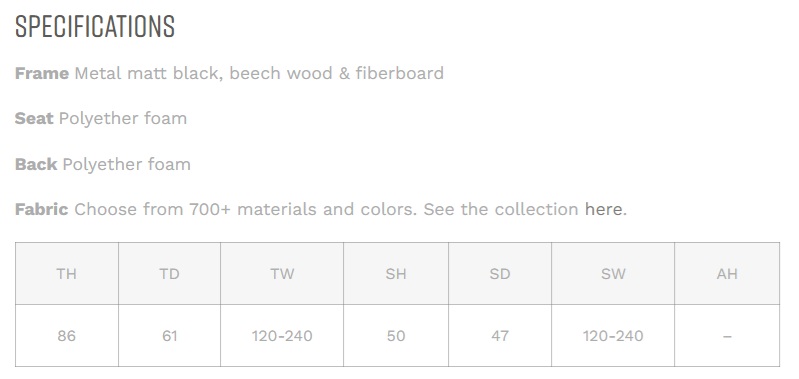
Task: Select the TW column header
Action: 282,274
